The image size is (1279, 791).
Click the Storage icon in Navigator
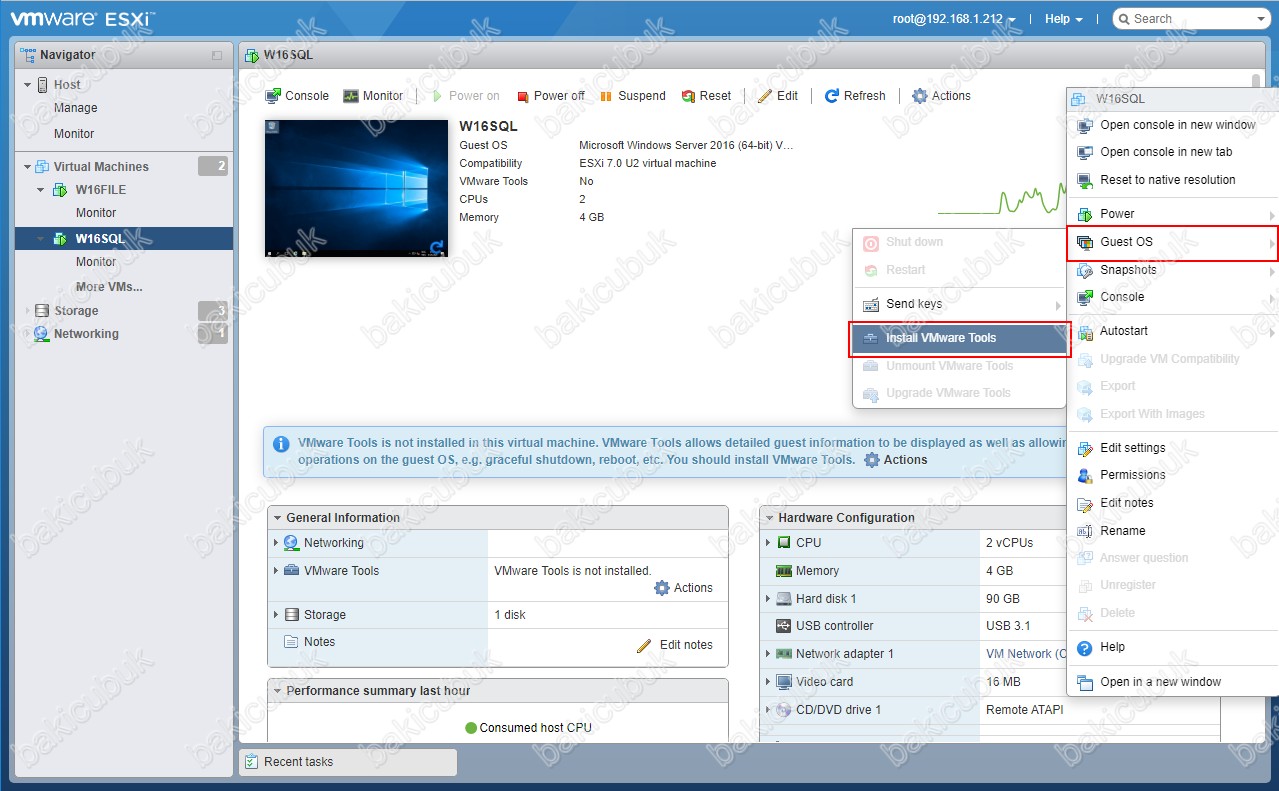(x=42, y=311)
